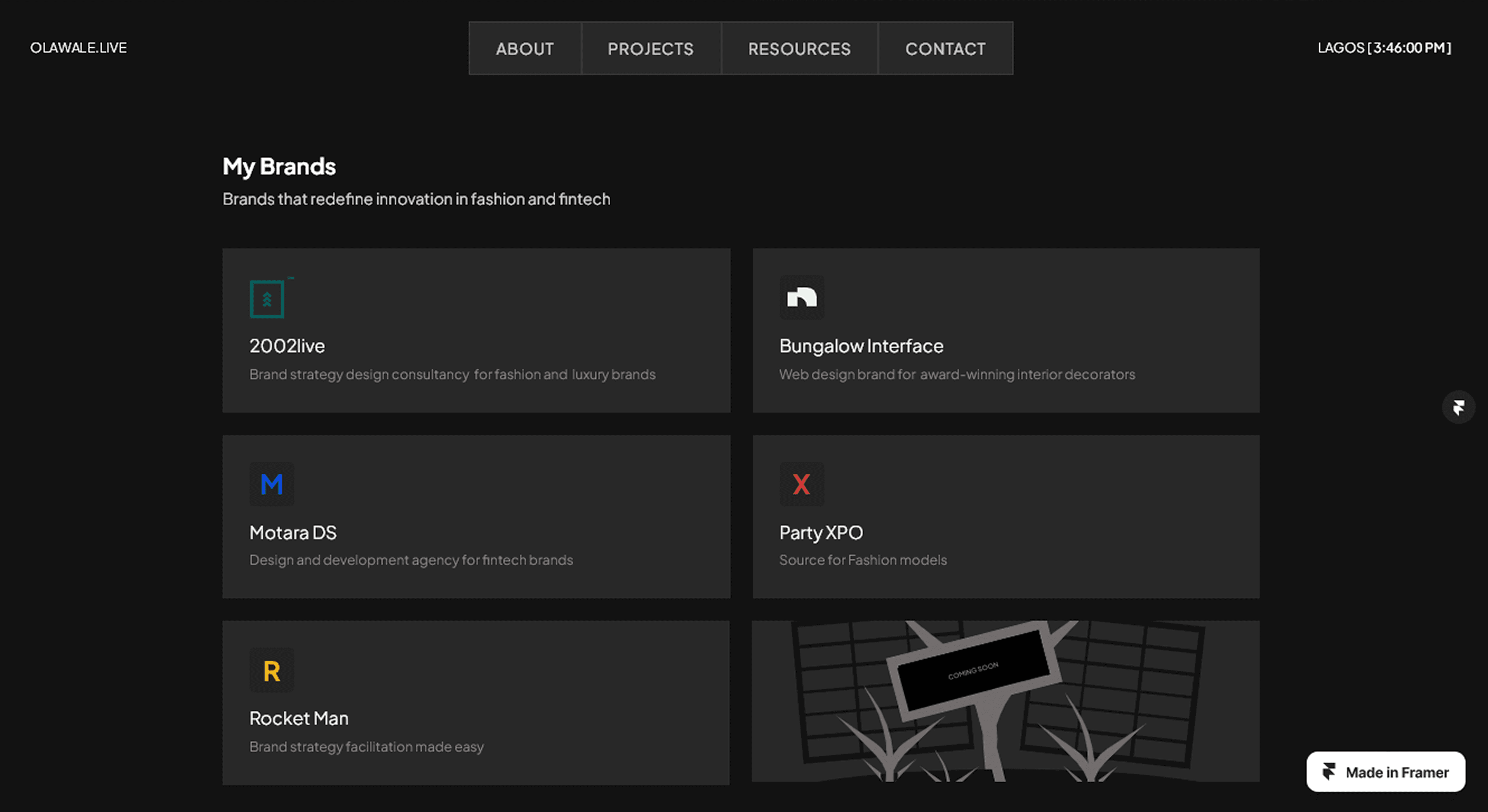Click the round Framer icon at right edge
This screenshot has height=812, width=1488.
(1458, 408)
